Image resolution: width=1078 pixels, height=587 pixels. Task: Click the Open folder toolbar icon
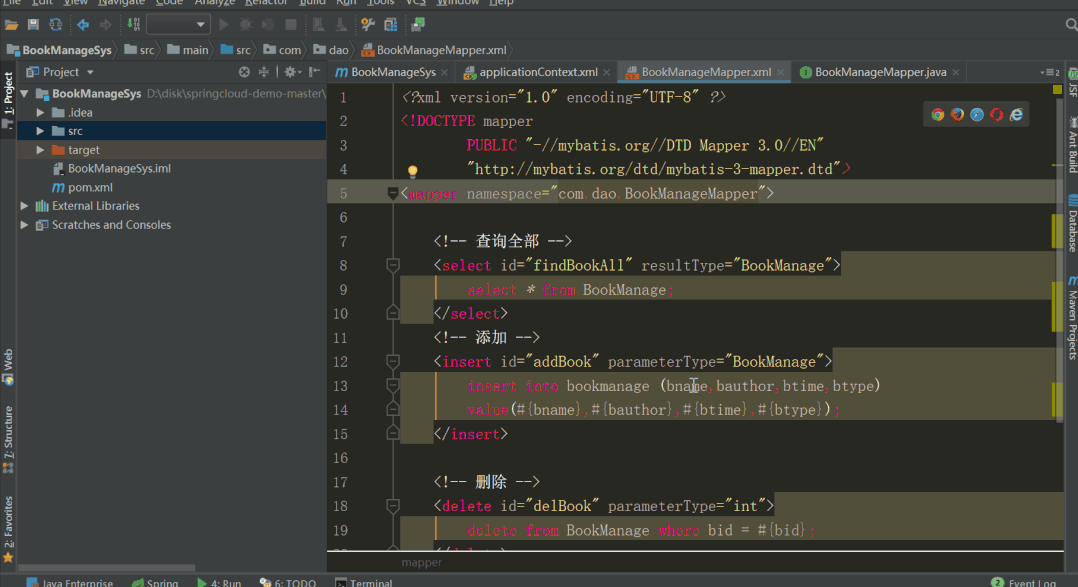click(x=11, y=25)
